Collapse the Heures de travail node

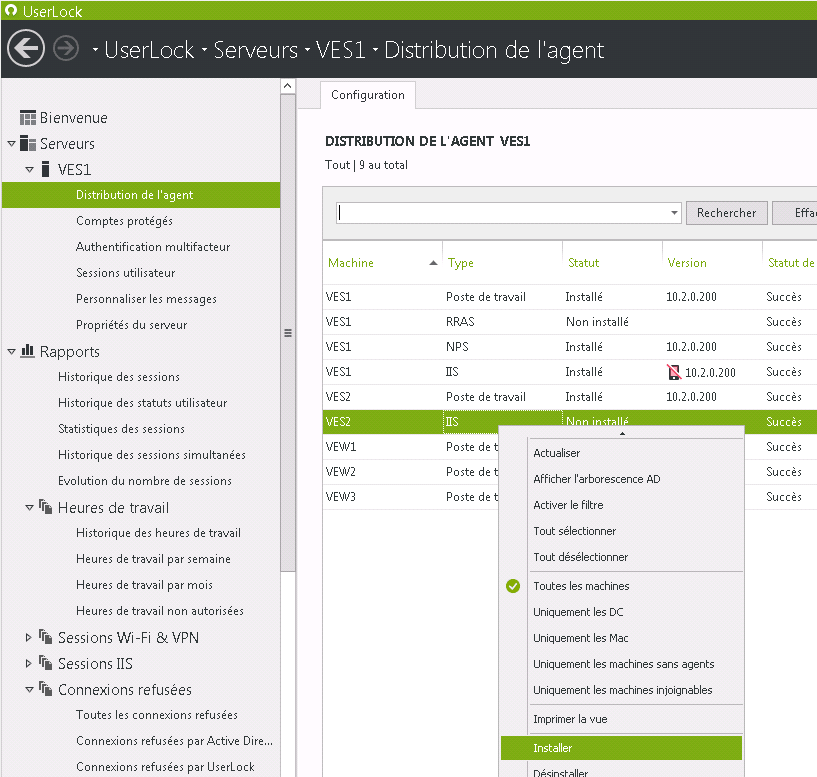(x=30, y=508)
